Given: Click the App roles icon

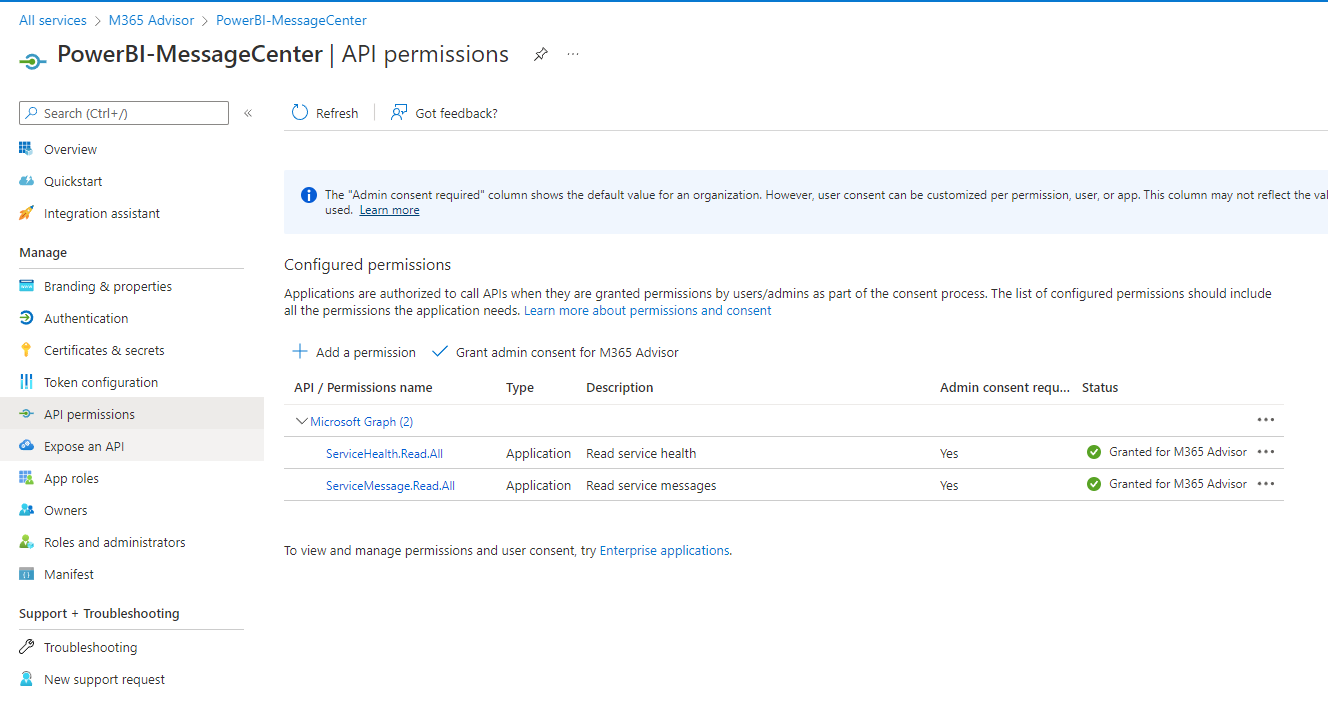Looking at the screenshot, I should 26,478.
